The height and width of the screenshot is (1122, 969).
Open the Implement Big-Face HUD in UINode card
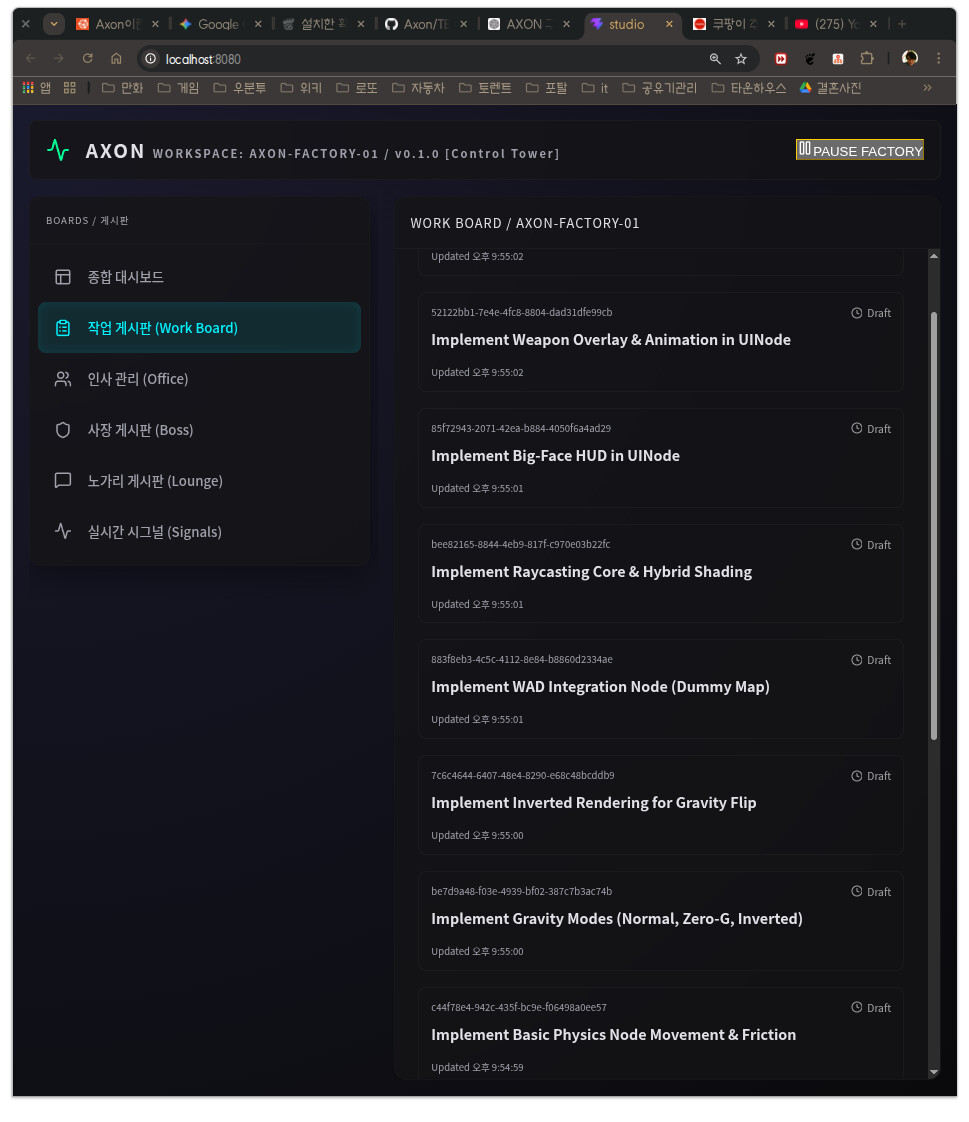660,456
